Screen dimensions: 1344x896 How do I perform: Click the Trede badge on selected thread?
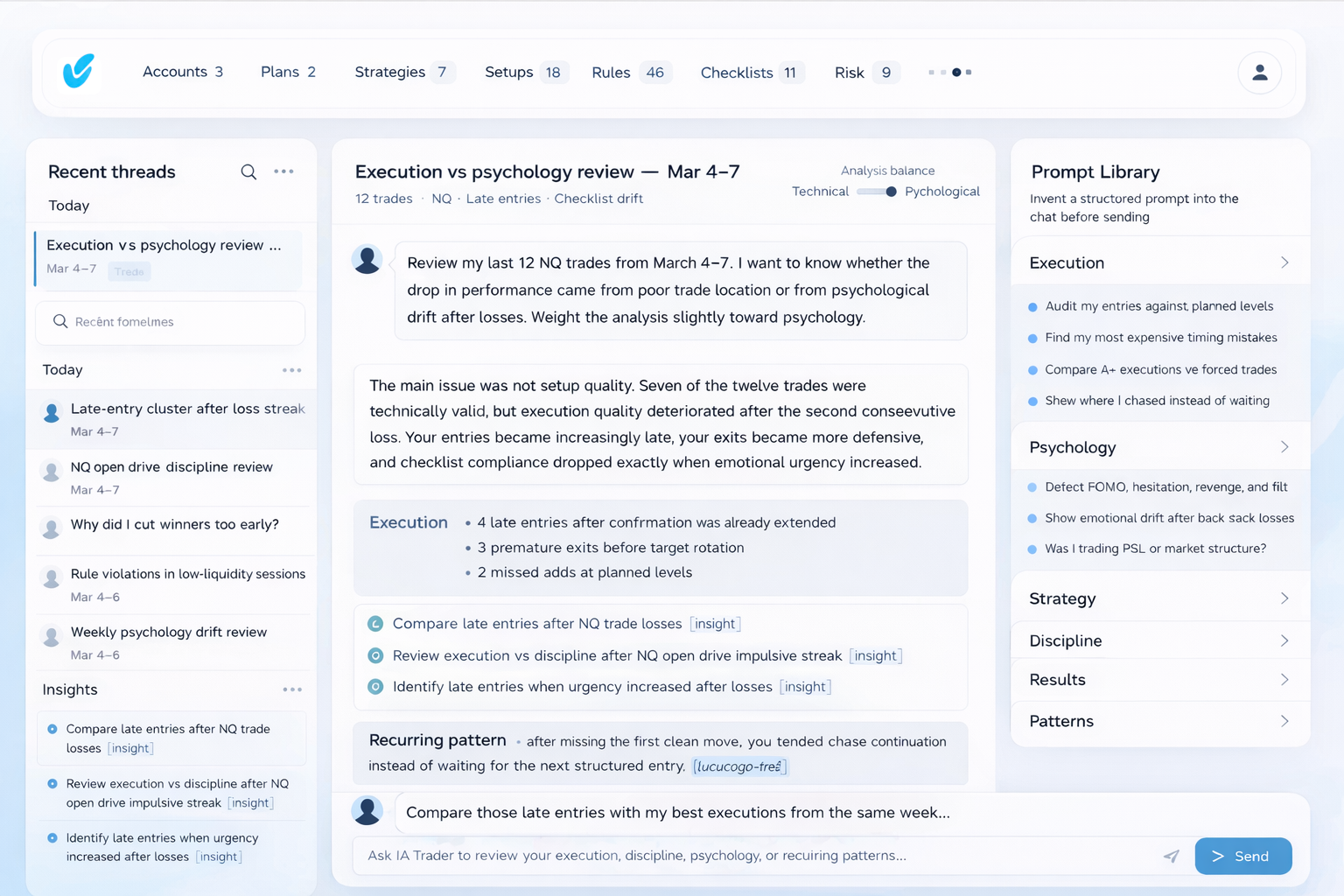coord(129,271)
